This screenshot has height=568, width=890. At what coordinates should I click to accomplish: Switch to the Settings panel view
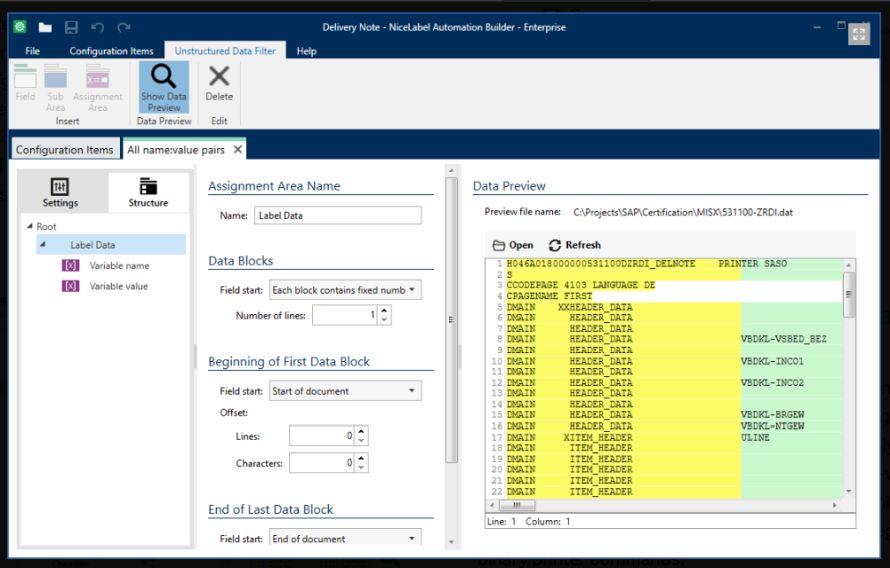pyautogui.click(x=60, y=193)
